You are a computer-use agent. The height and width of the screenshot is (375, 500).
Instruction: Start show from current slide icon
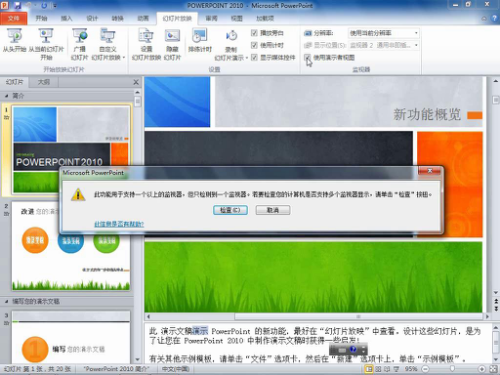coord(46,36)
